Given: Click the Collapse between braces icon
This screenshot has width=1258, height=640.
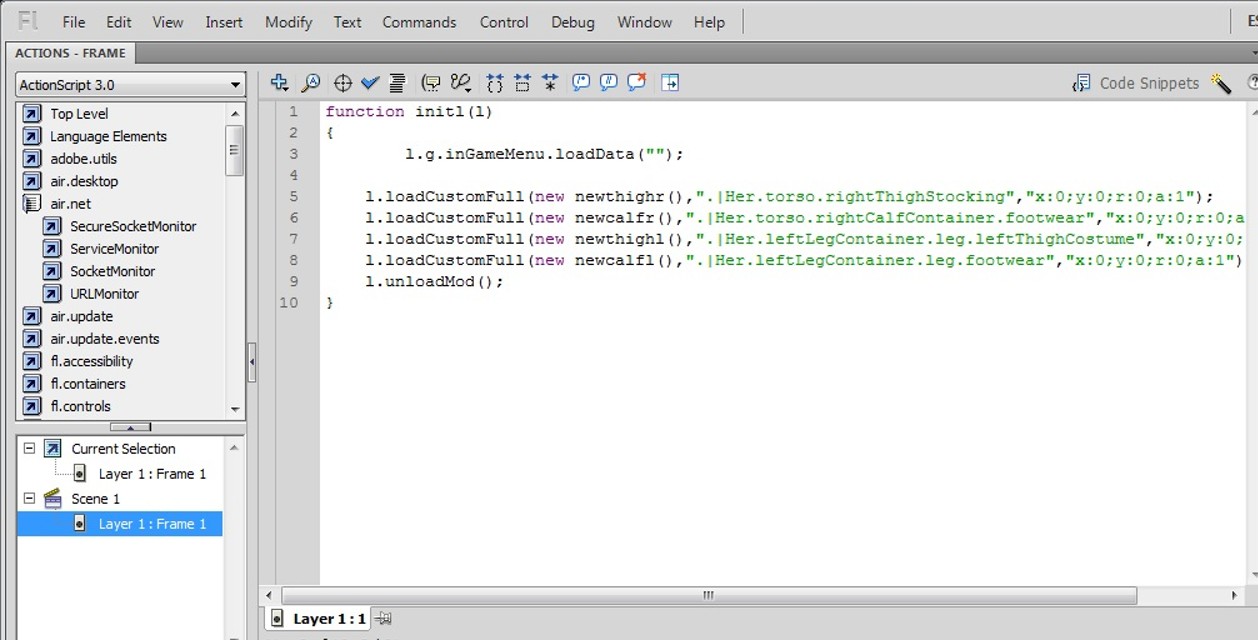Looking at the screenshot, I should click(494, 83).
